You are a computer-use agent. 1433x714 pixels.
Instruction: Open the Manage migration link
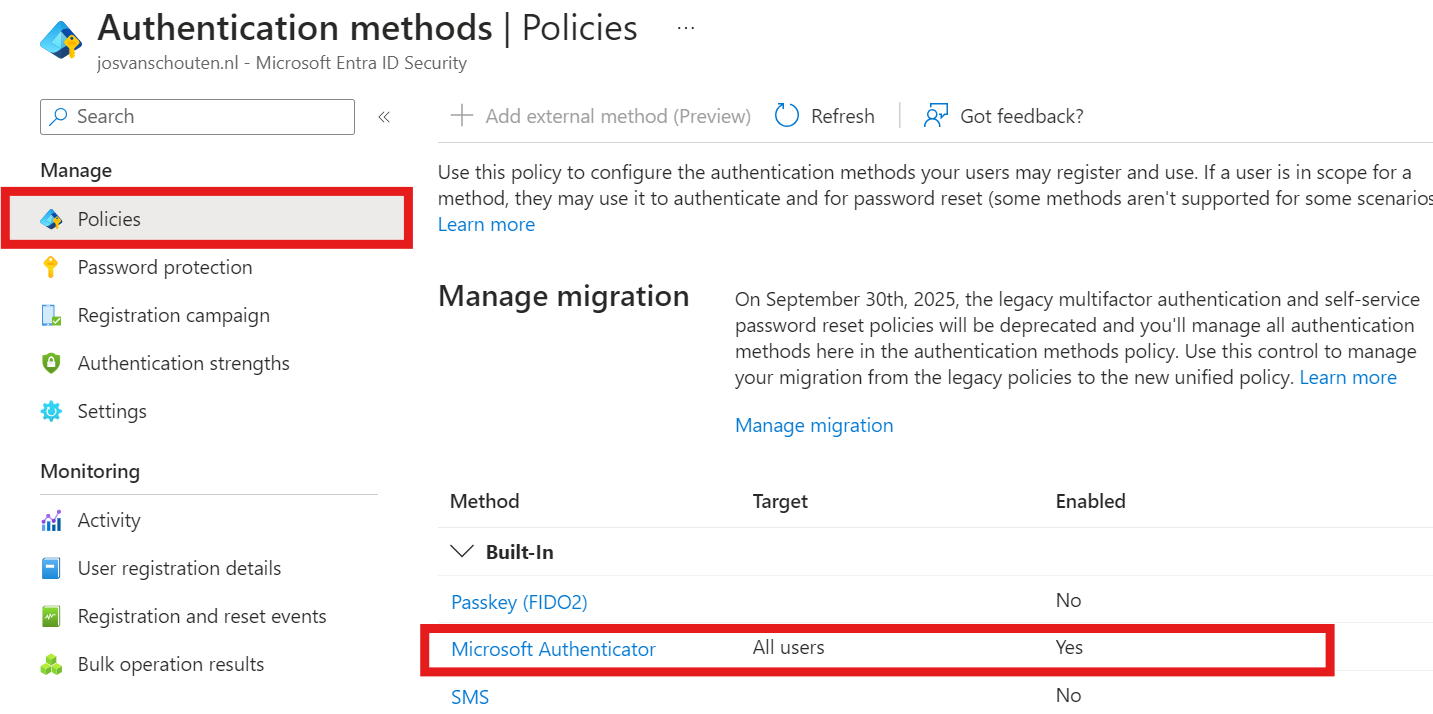(x=814, y=425)
